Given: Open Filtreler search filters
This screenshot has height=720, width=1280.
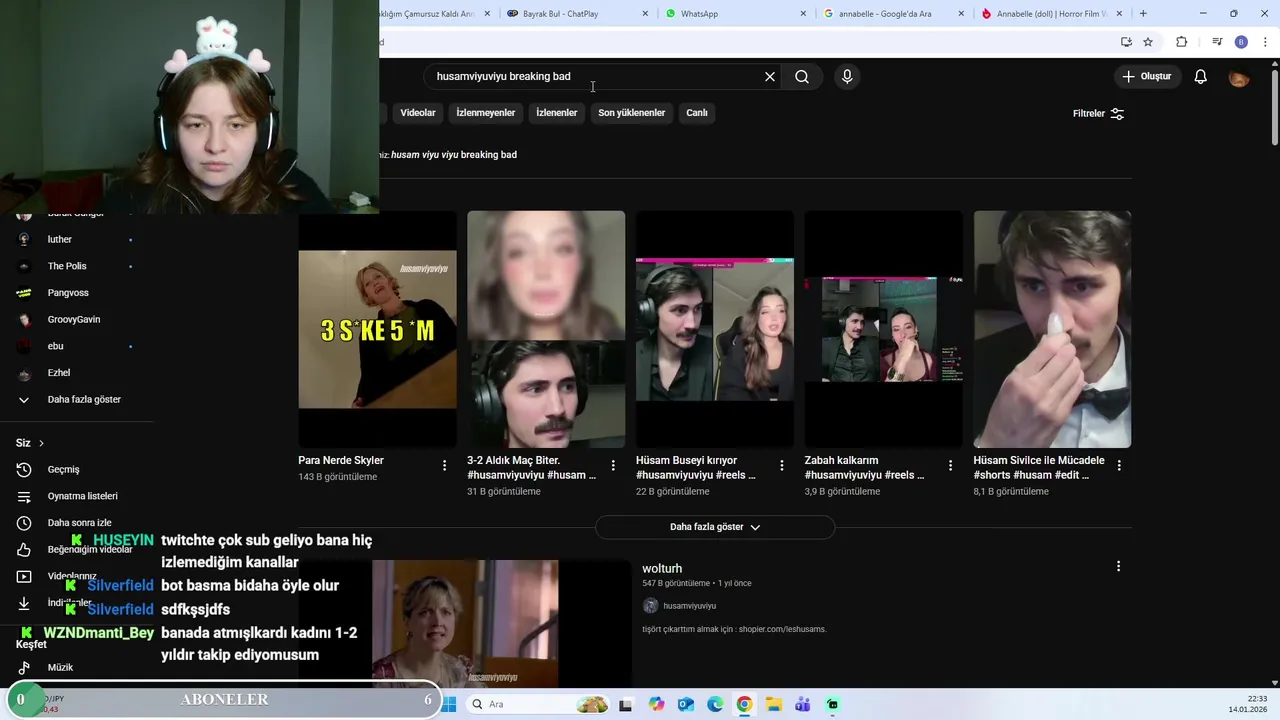Looking at the screenshot, I should pyautogui.click(x=1098, y=114).
